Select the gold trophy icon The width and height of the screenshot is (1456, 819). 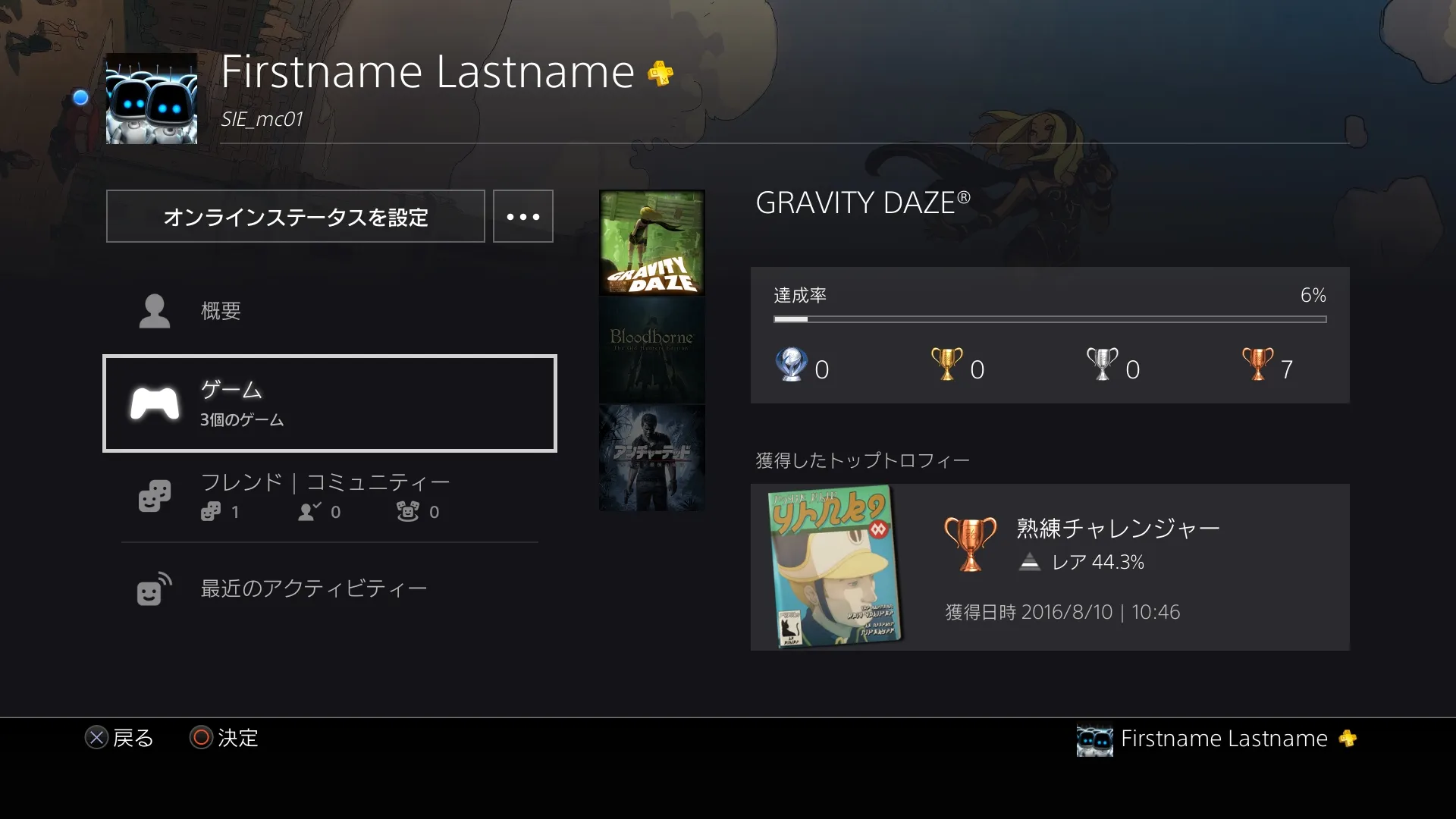pos(945,366)
